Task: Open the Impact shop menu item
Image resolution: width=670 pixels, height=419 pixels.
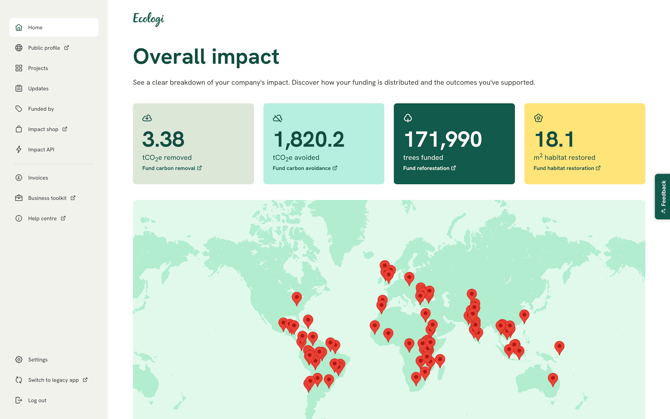Action: [43, 129]
